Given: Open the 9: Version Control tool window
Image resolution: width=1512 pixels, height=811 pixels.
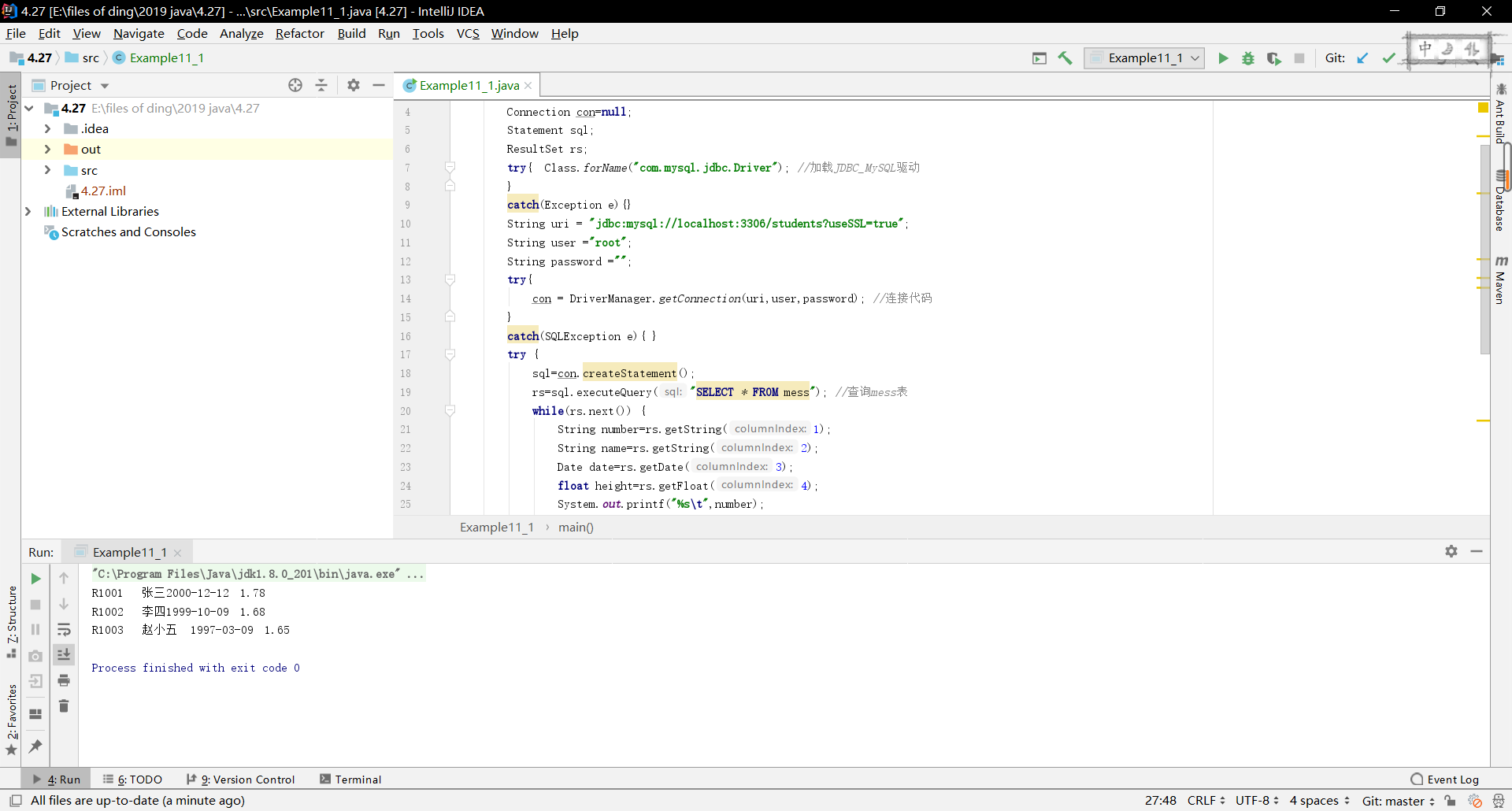Looking at the screenshot, I should [240, 780].
